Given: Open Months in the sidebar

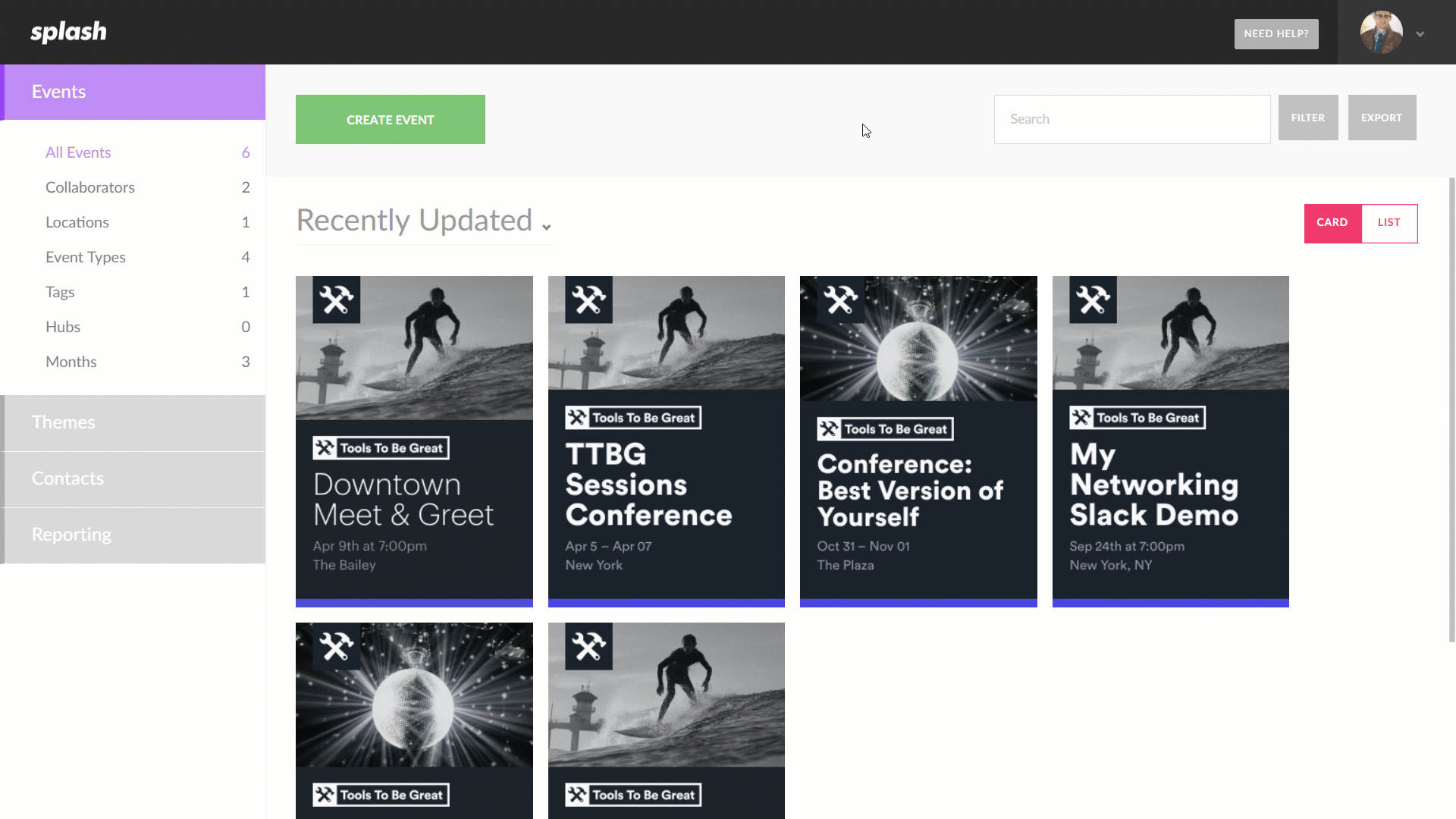Looking at the screenshot, I should (146, 362).
